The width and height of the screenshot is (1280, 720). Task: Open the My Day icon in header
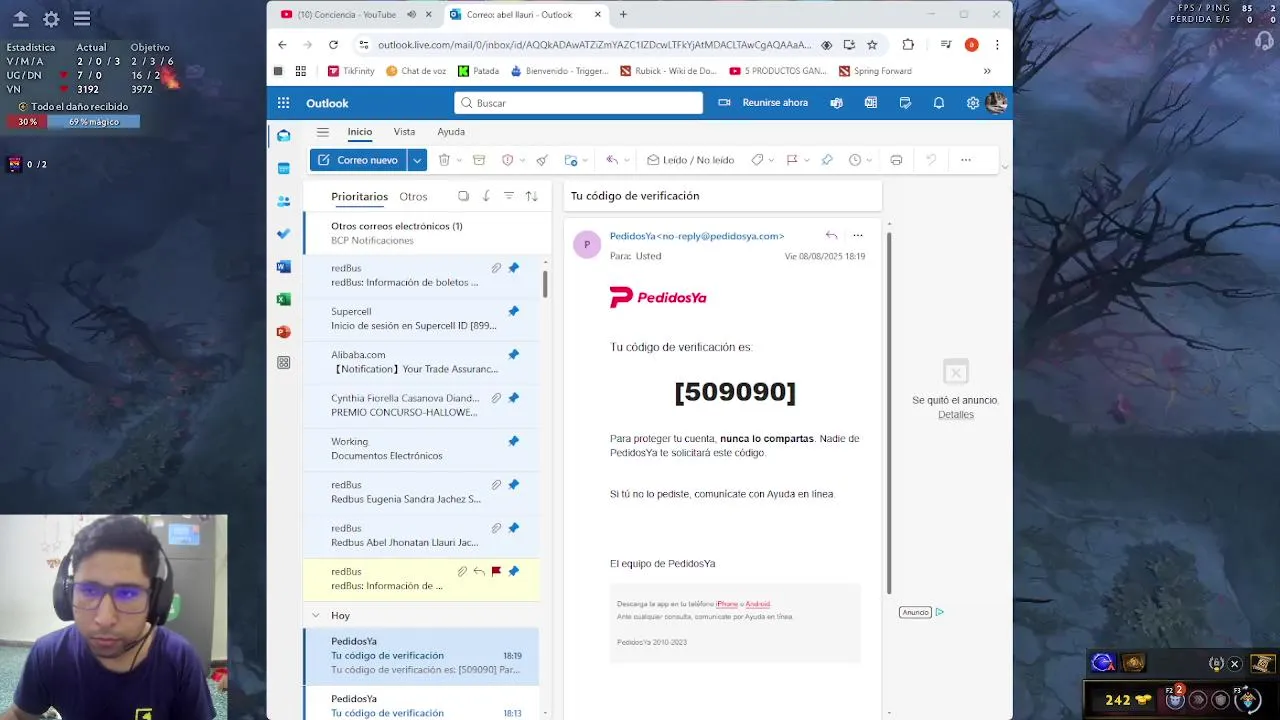click(x=905, y=103)
